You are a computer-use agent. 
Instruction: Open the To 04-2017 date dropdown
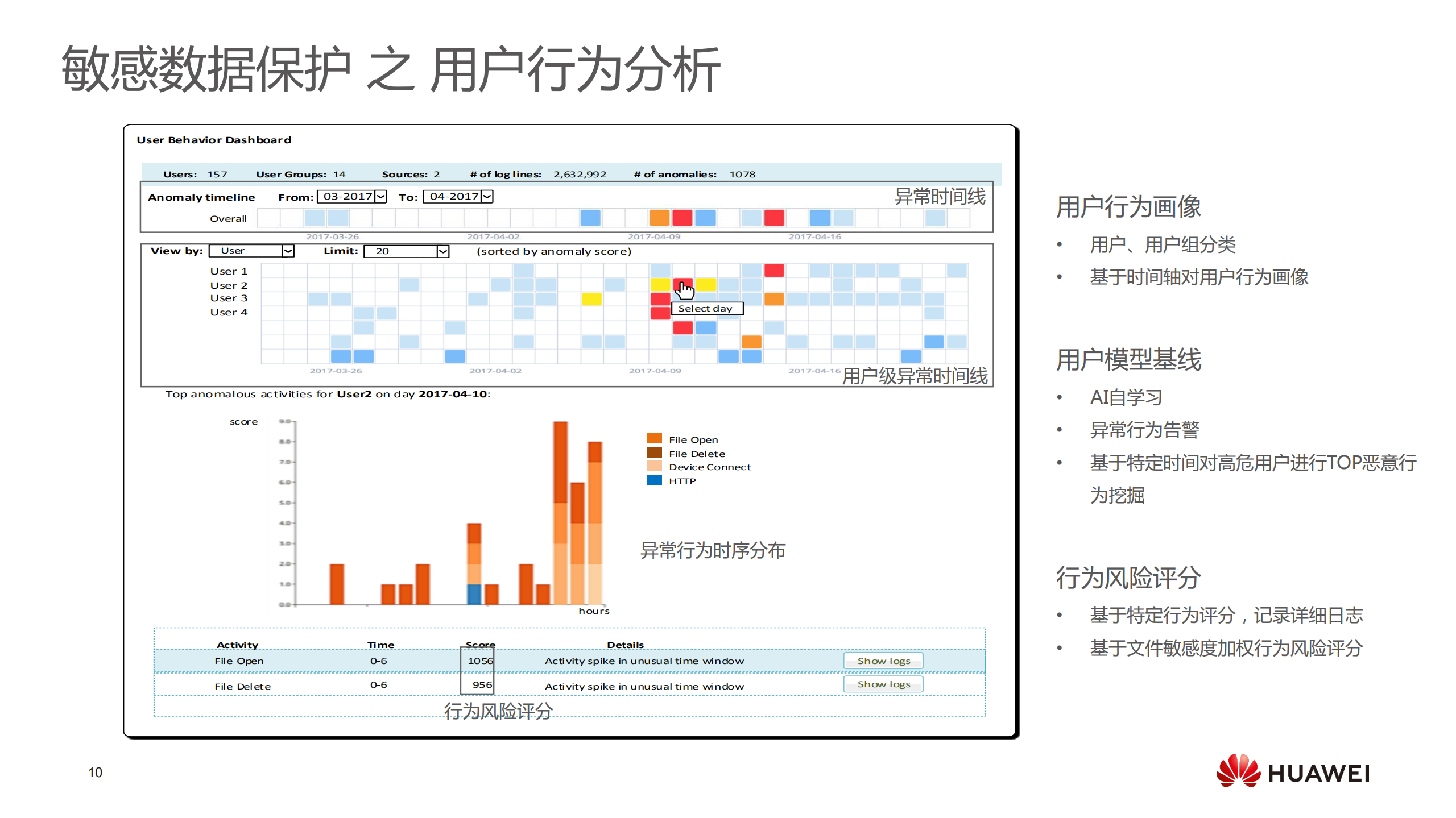(x=487, y=196)
